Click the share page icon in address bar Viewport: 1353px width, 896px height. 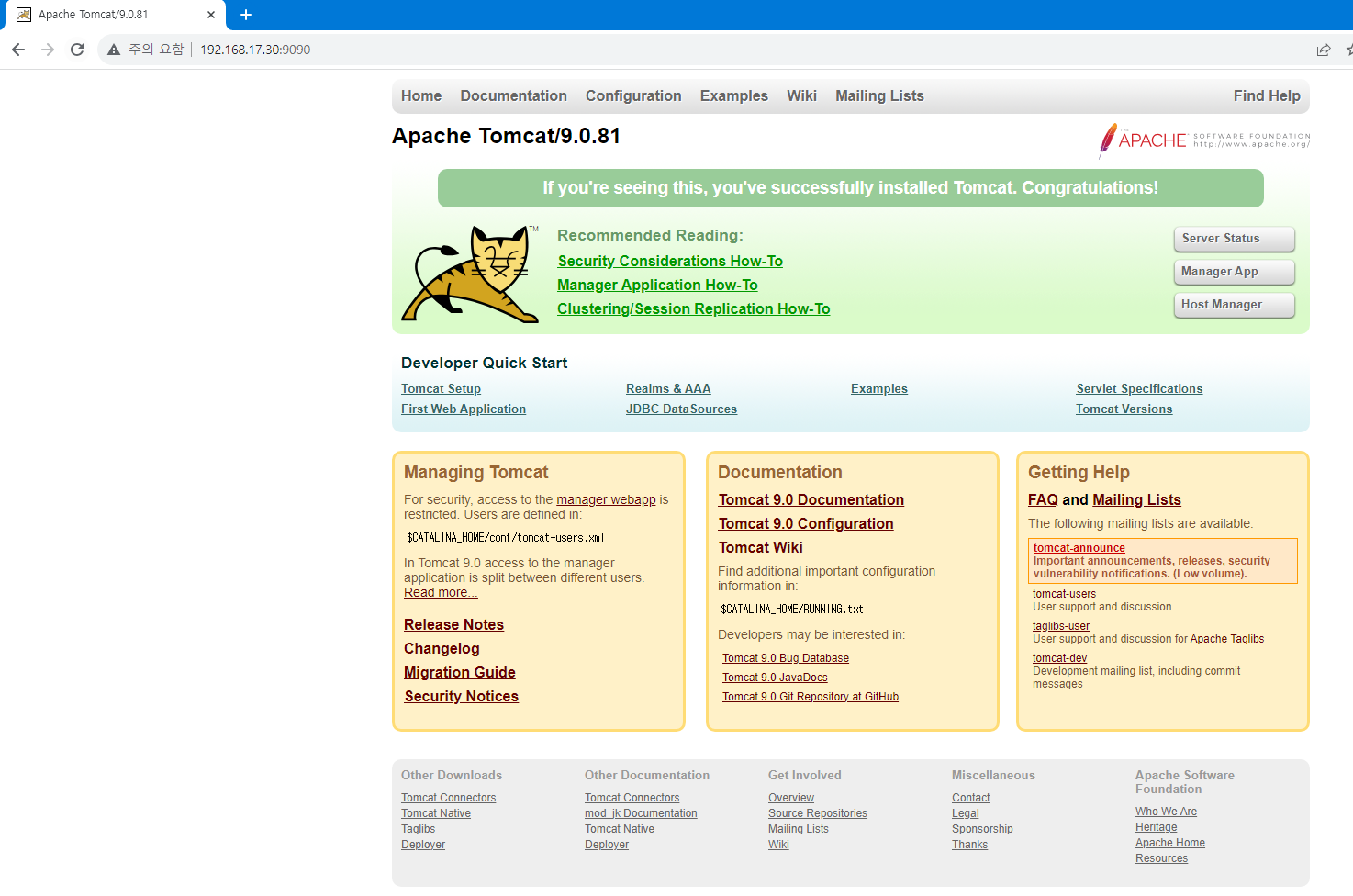point(1323,50)
